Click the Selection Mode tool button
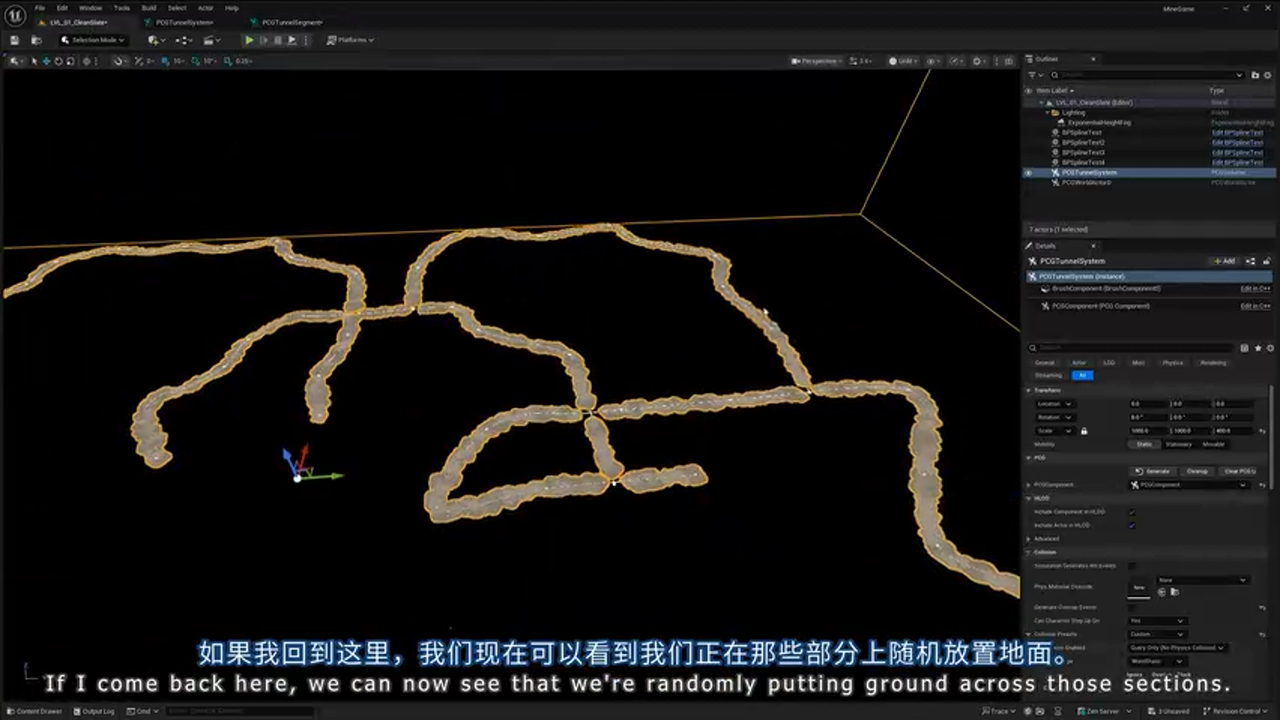The image size is (1280, 720). pos(92,40)
